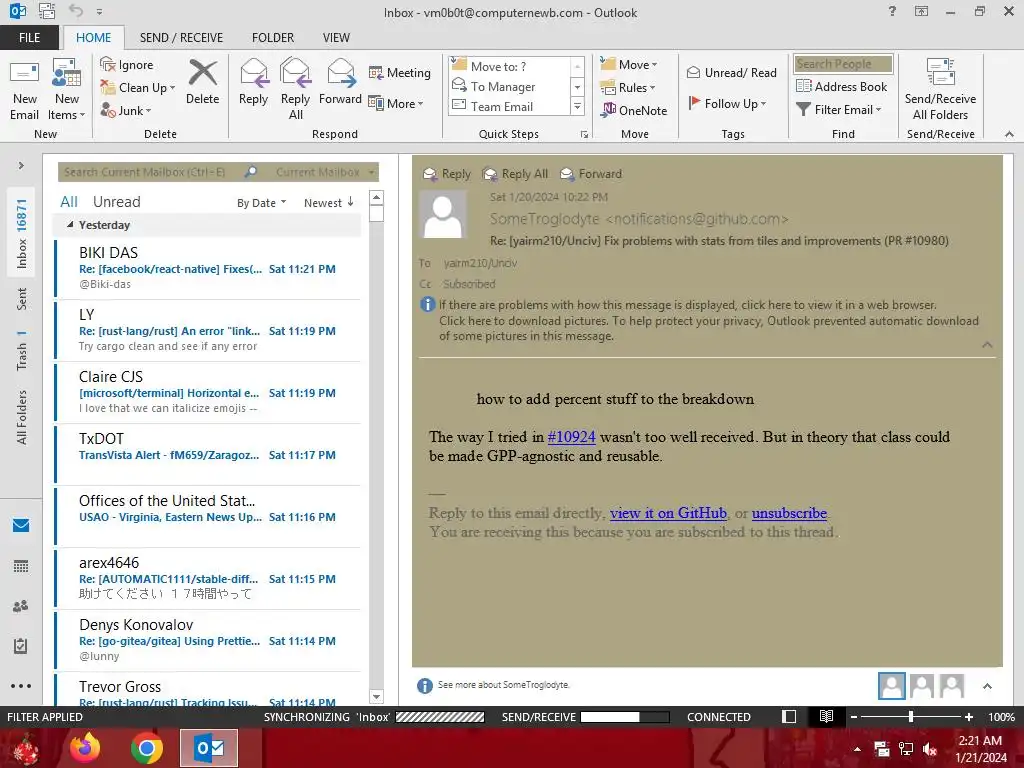Screen dimensions: 1024x768
Task: Switch to VIEW tab
Action: point(336,38)
